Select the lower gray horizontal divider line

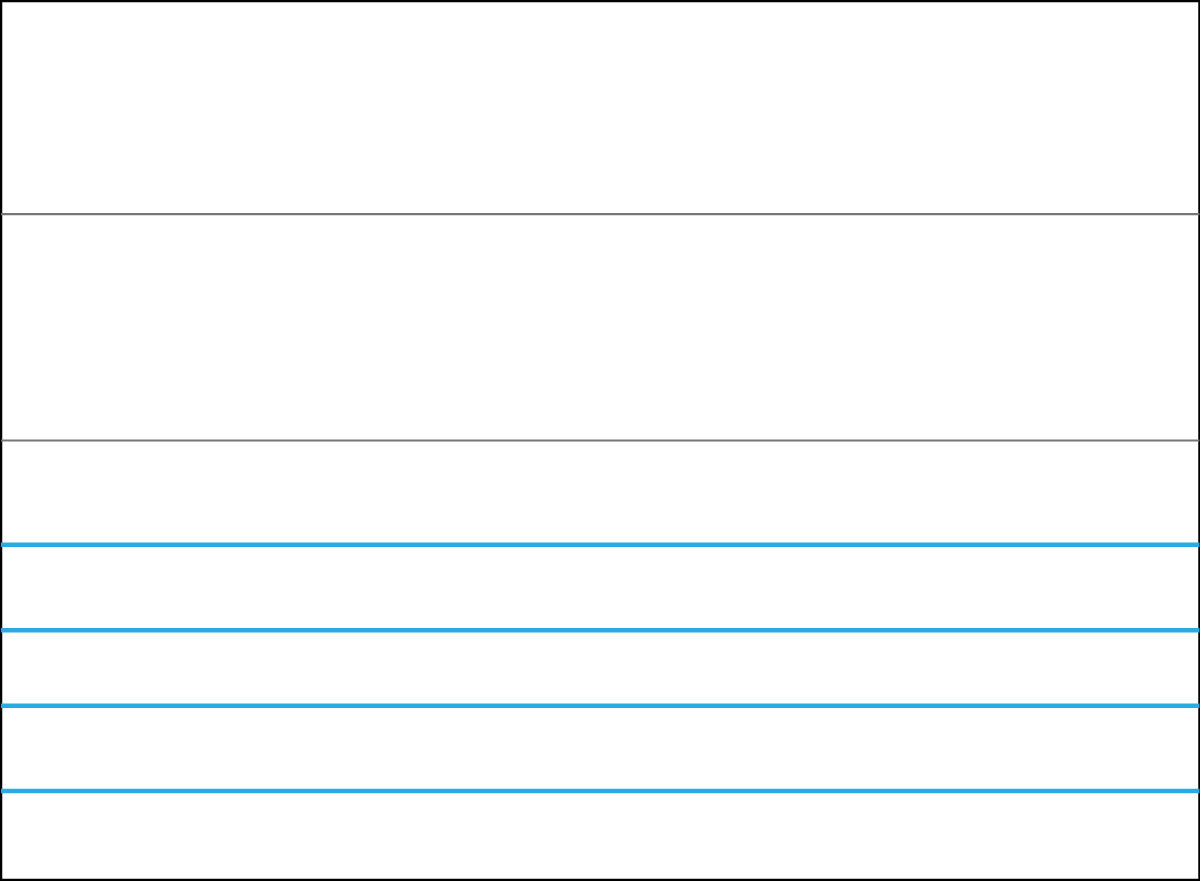pyautogui.click(x=600, y=440)
